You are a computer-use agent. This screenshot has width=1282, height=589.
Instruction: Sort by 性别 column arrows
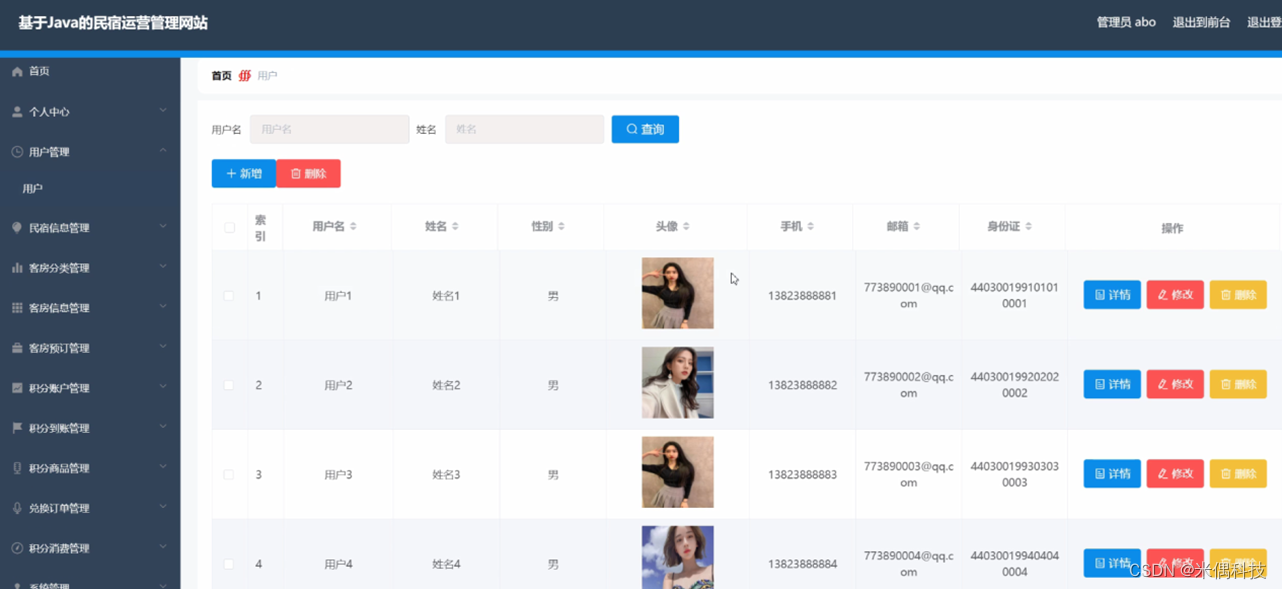[x=561, y=227]
